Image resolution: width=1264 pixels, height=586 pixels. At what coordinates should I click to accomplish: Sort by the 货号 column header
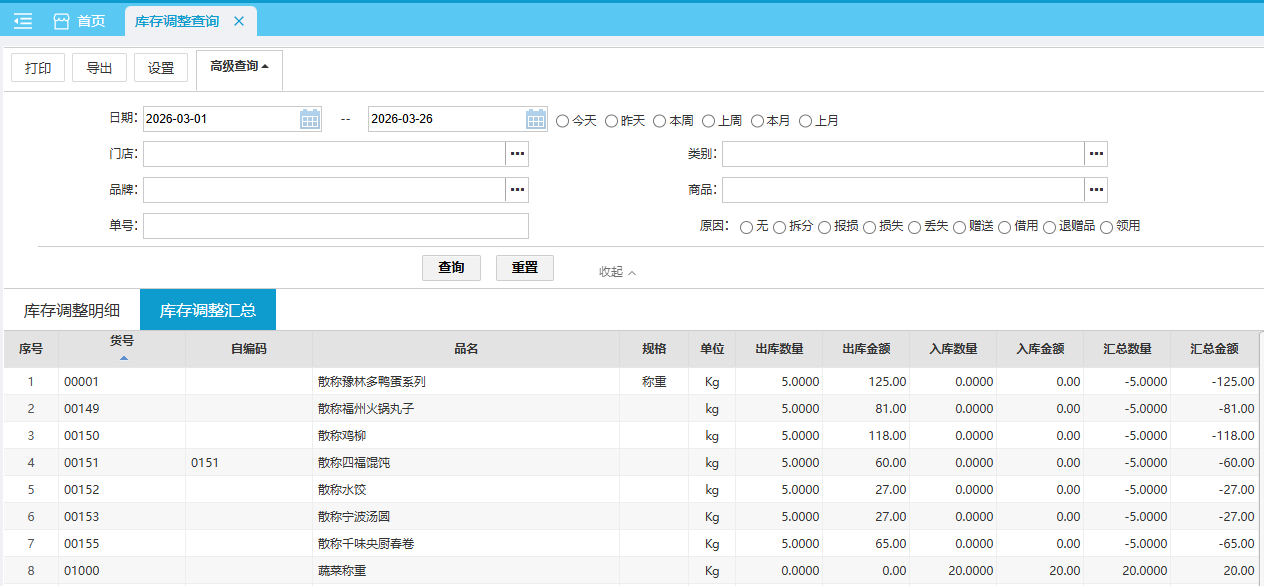[x=122, y=348]
